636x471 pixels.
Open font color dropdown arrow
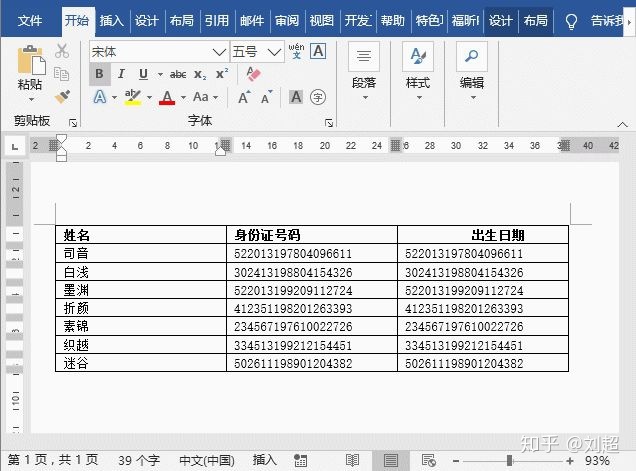(x=183, y=98)
